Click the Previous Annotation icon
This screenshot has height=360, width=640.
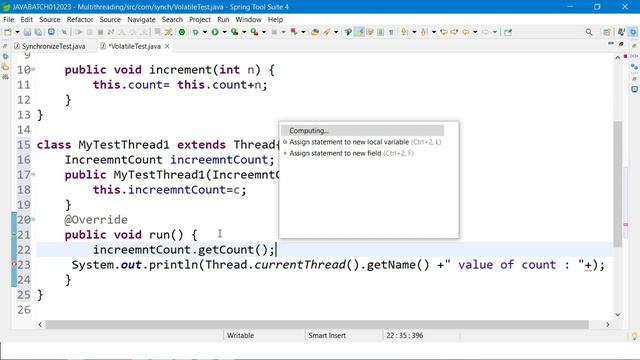point(424,32)
